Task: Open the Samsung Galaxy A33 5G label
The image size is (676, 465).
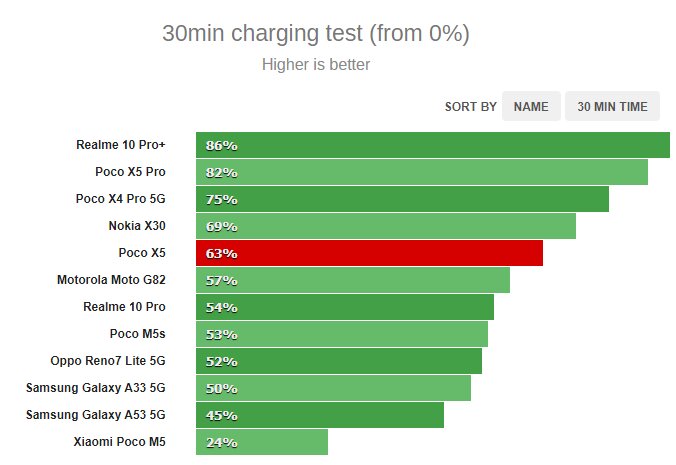Action: (x=96, y=388)
